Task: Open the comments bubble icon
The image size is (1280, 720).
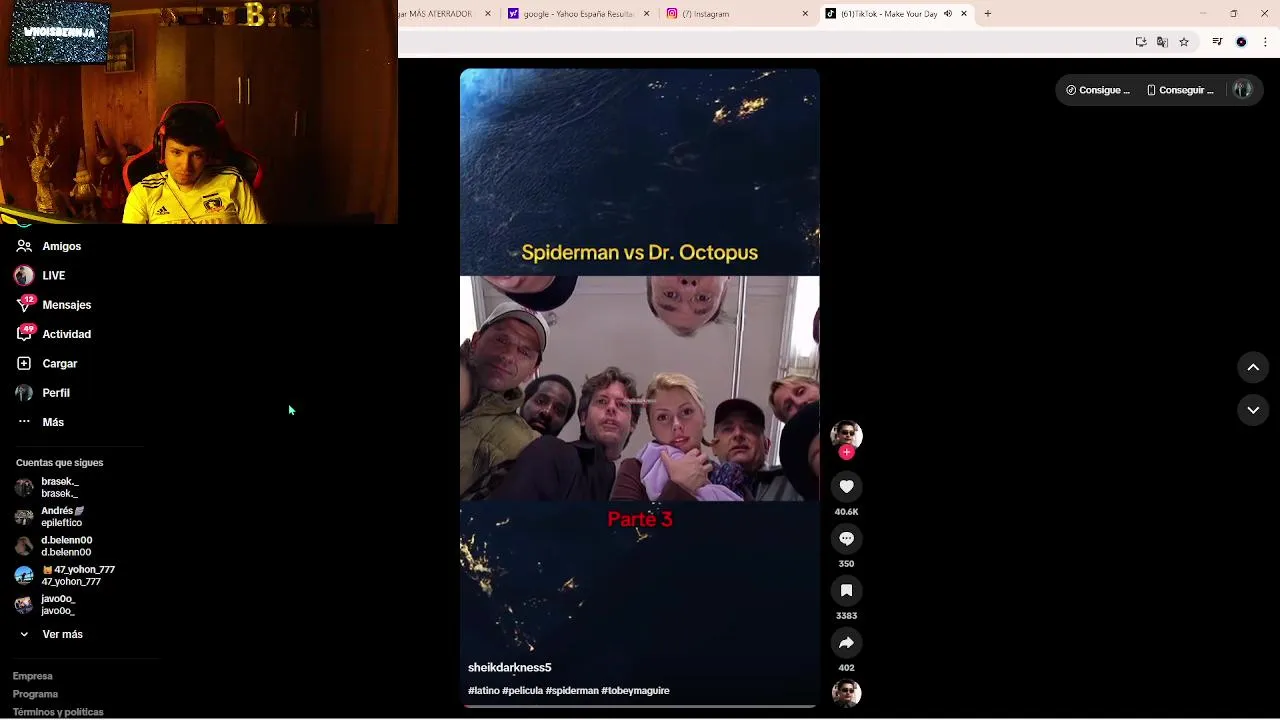Action: tap(846, 538)
